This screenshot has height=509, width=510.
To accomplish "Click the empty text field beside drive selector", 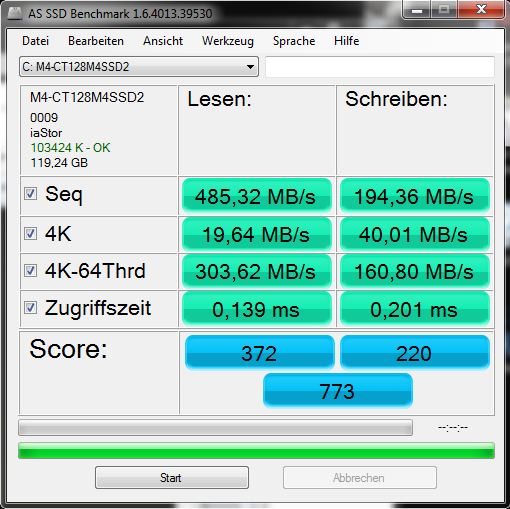I will point(380,67).
